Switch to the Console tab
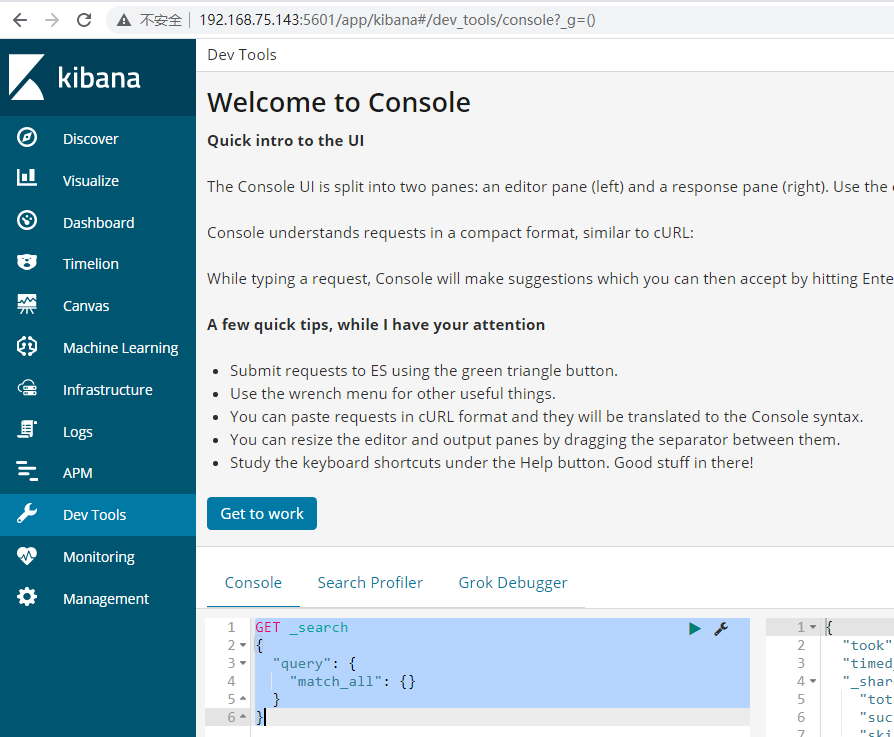894x737 pixels. click(x=253, y=583)
